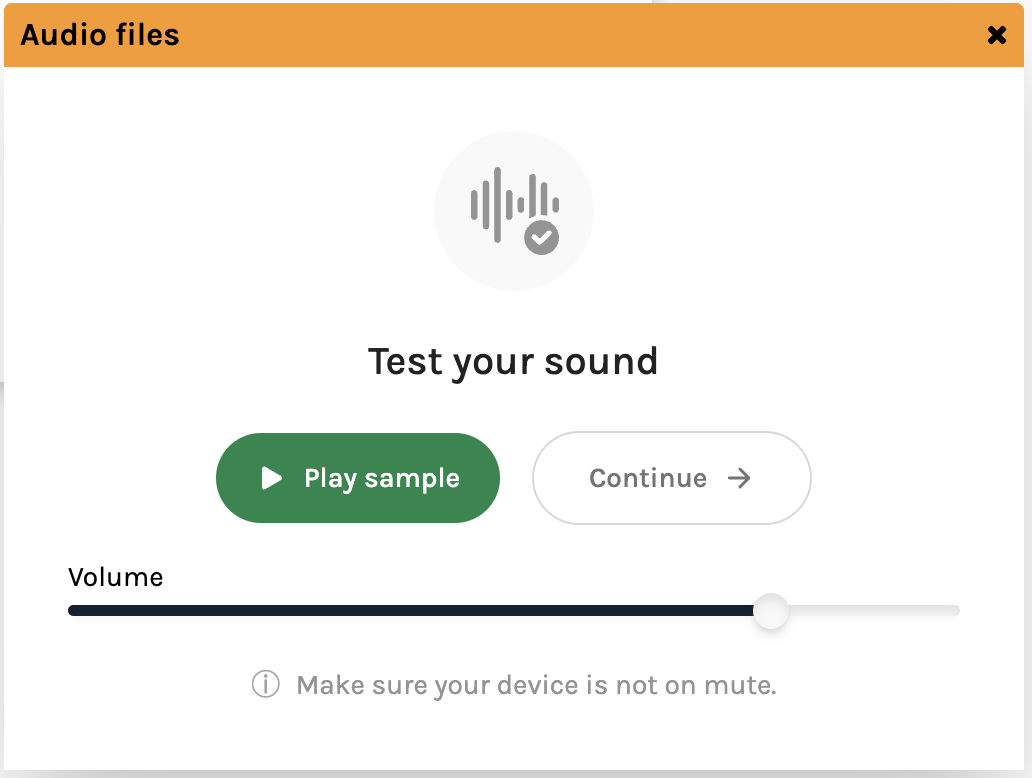1032x778 pixels.
Task: Close the Audio files dialog
Action: tap(996, 36)
